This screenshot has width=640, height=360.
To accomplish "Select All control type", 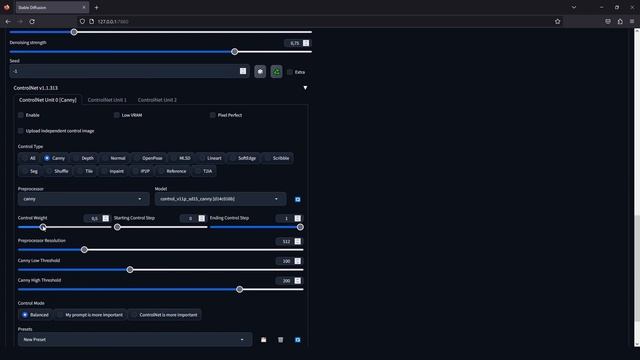I will pyautogui.click(x=28, y=158).
